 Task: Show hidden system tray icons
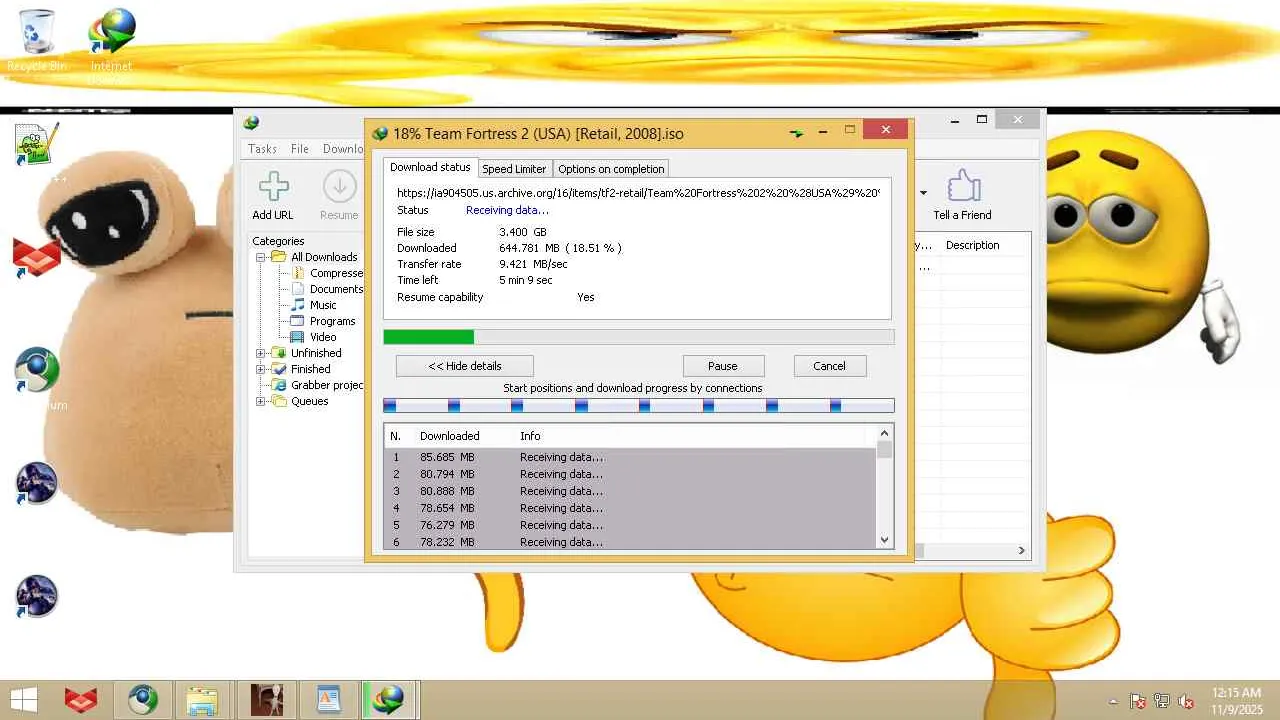[1114, 701]
